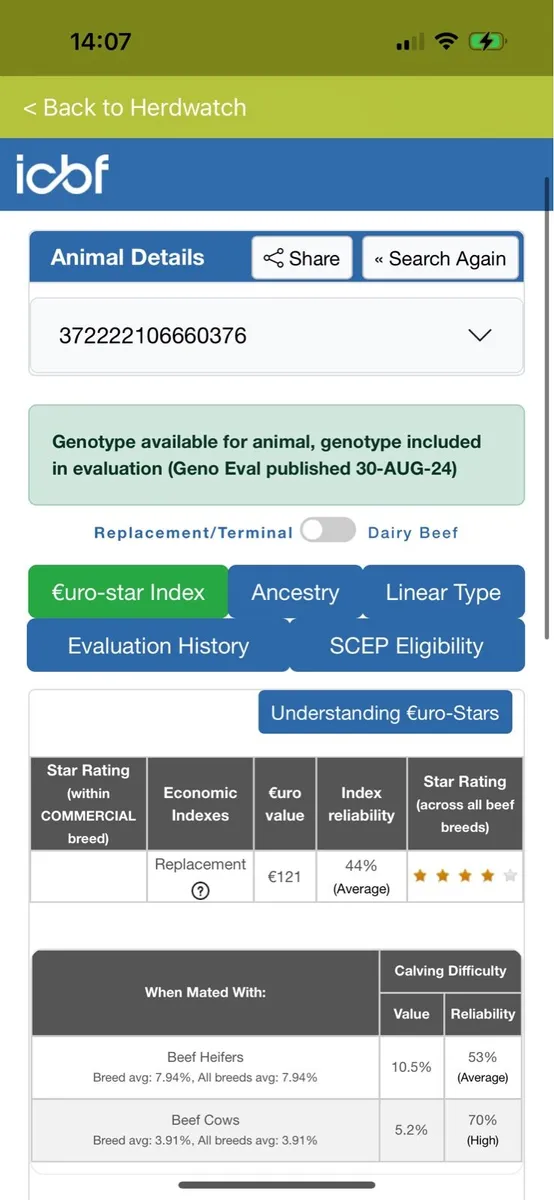The image size is (554, 1200).
Task: Open Understanding €uro-Stars guide
Action: 385,713
